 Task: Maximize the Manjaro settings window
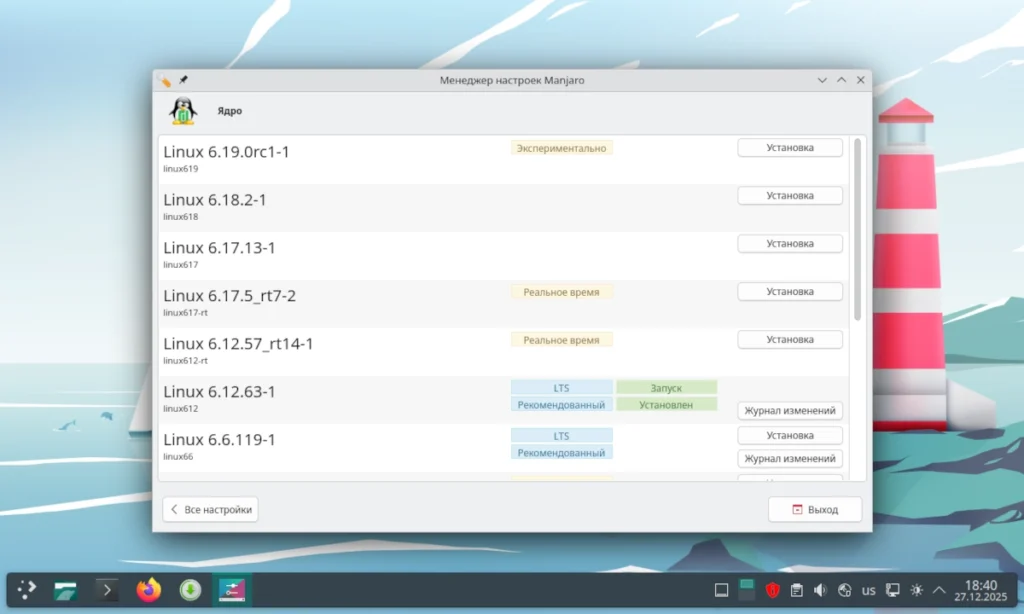pos(841,80)
